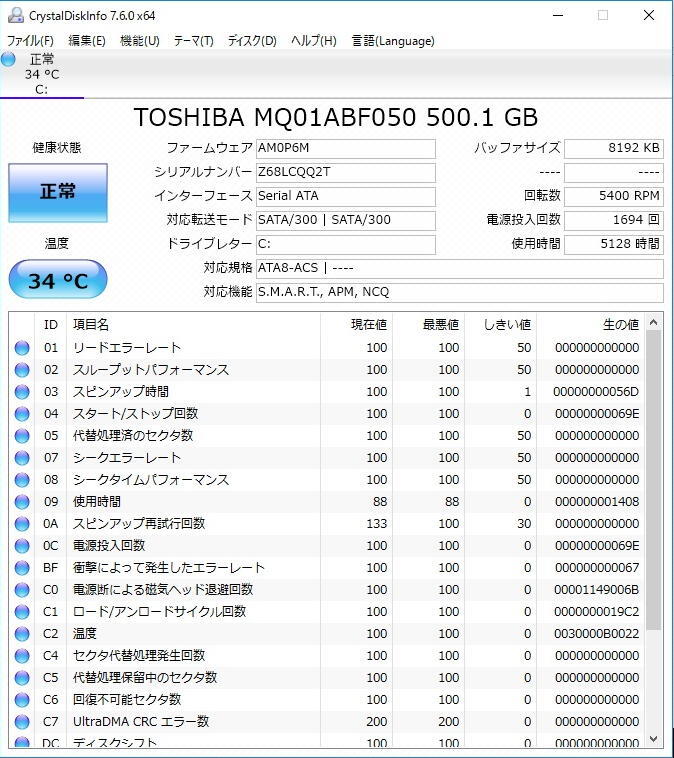Click the drive letter field C:
This screenshot has width=674, height=758.
(346, 244)
